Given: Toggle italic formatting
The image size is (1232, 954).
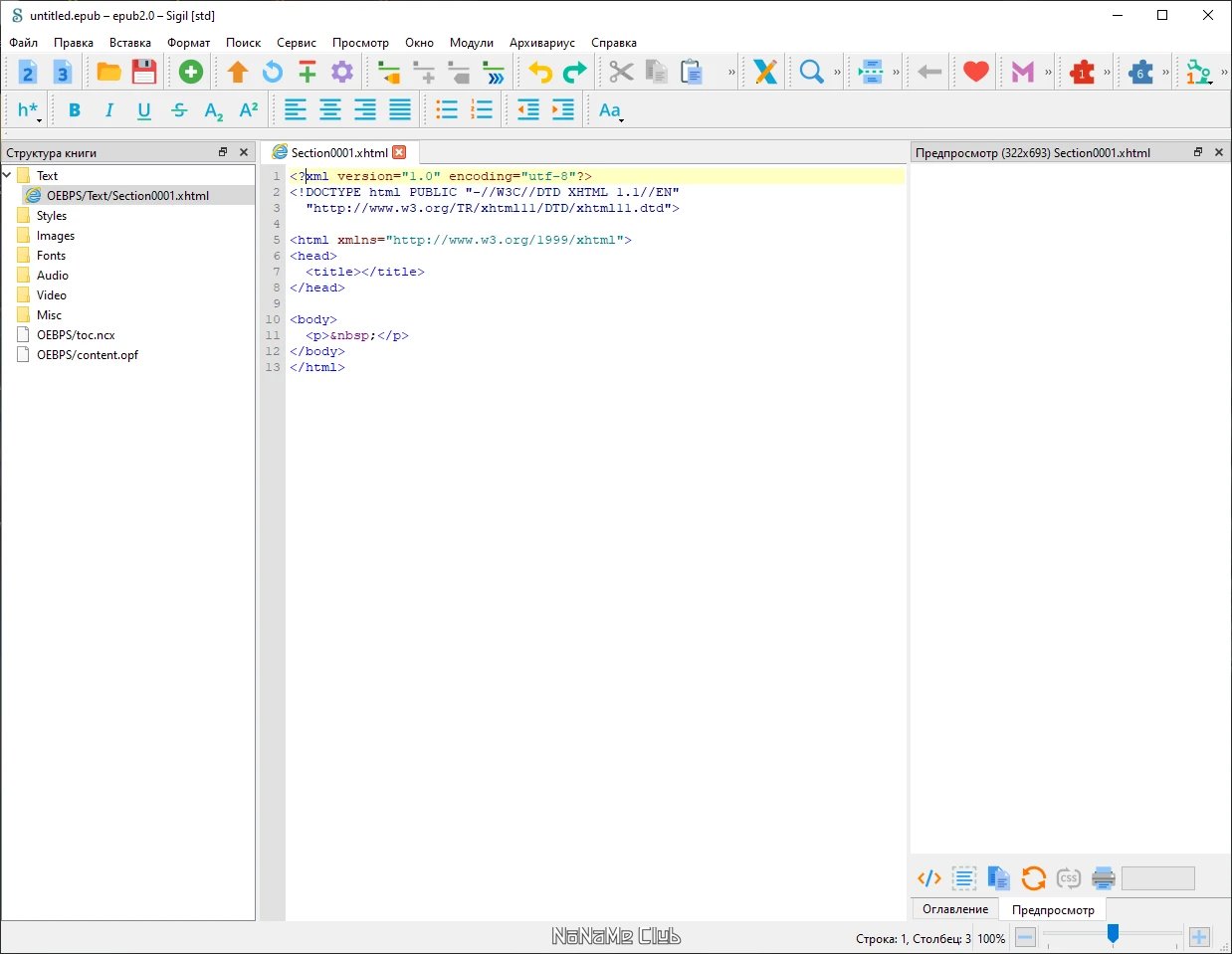Looking at the screenshot, I should (x=109, y=110).
